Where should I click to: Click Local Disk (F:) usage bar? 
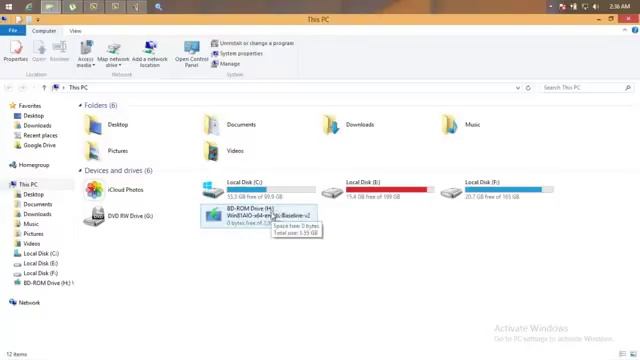509,189
